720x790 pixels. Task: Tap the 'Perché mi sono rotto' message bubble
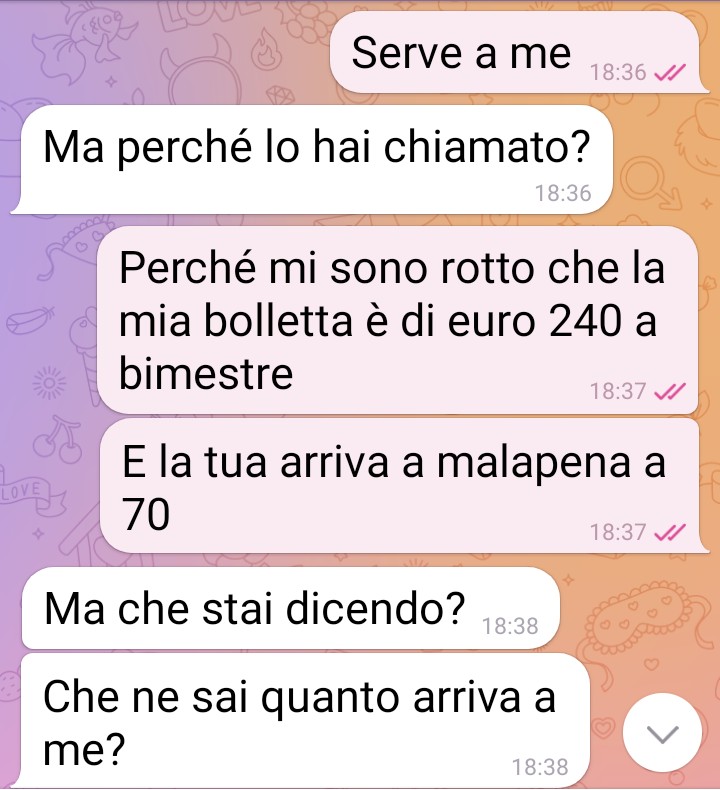(397, 320)
